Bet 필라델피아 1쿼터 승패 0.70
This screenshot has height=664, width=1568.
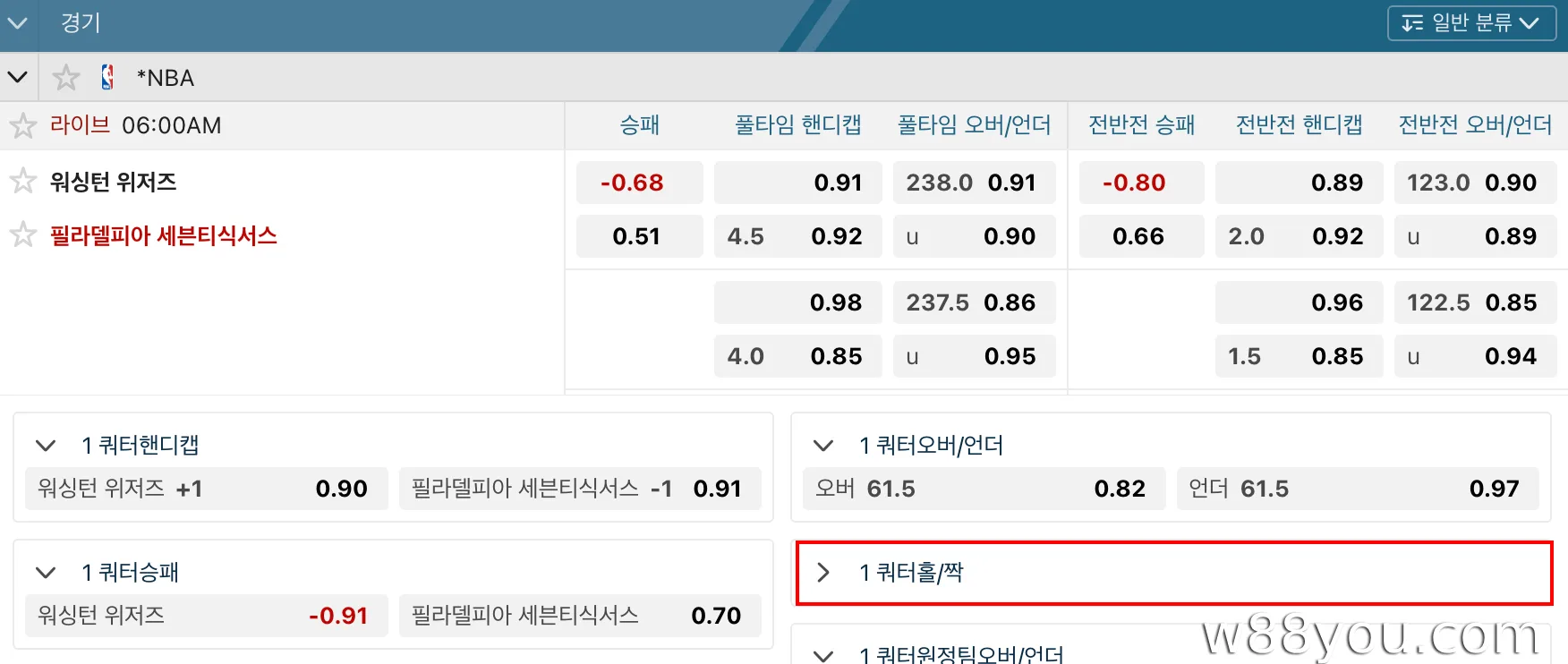[x=580, y=616]
